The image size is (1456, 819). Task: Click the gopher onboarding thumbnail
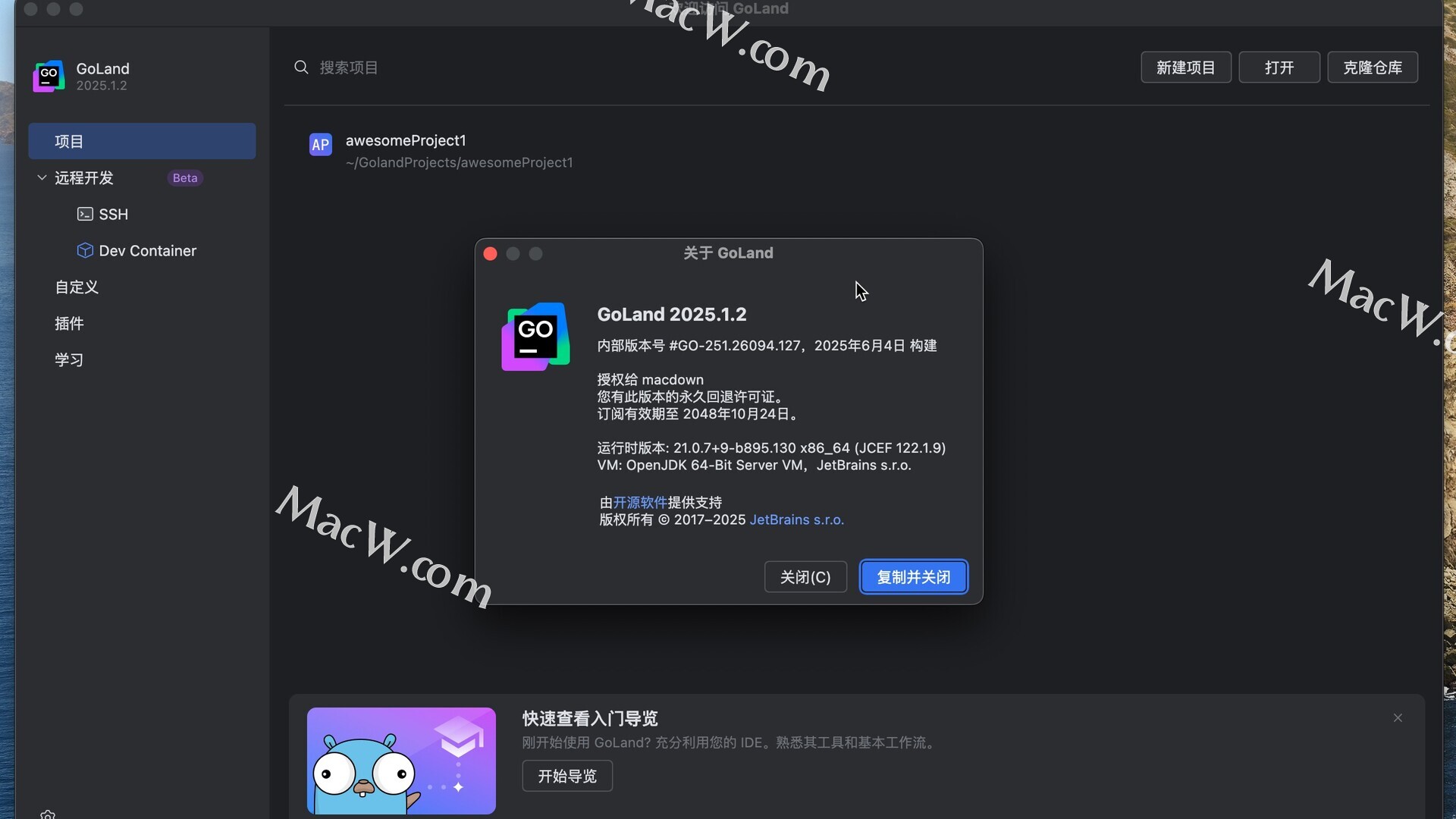point(401,761)
